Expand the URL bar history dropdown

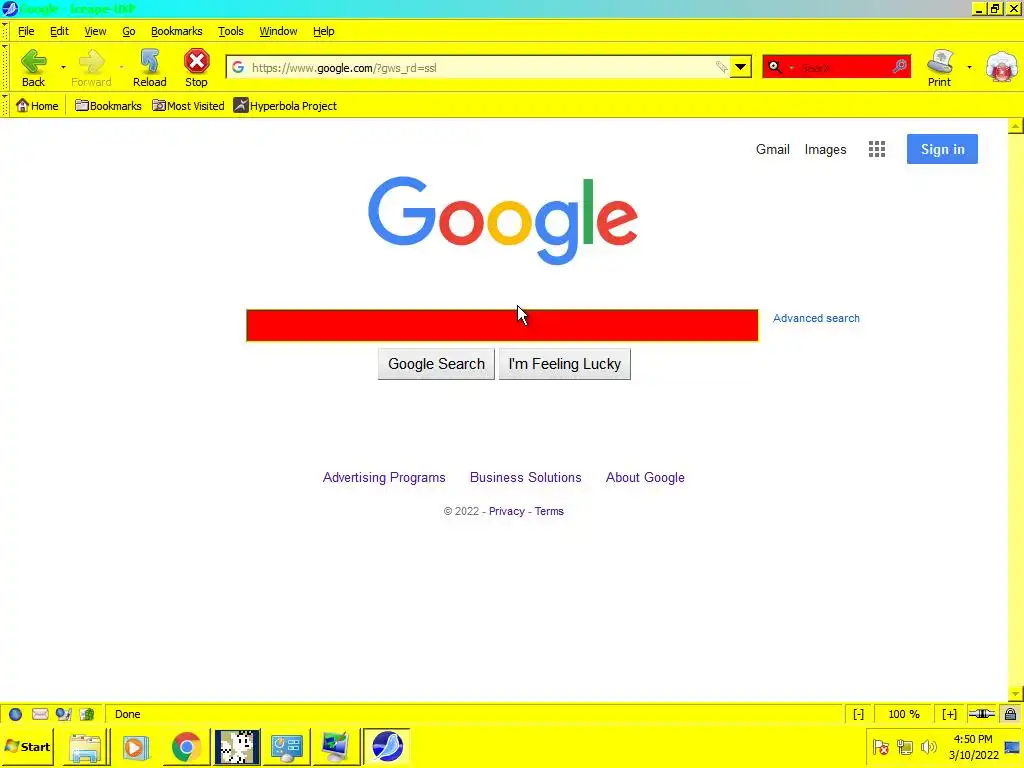click(741, 67)
